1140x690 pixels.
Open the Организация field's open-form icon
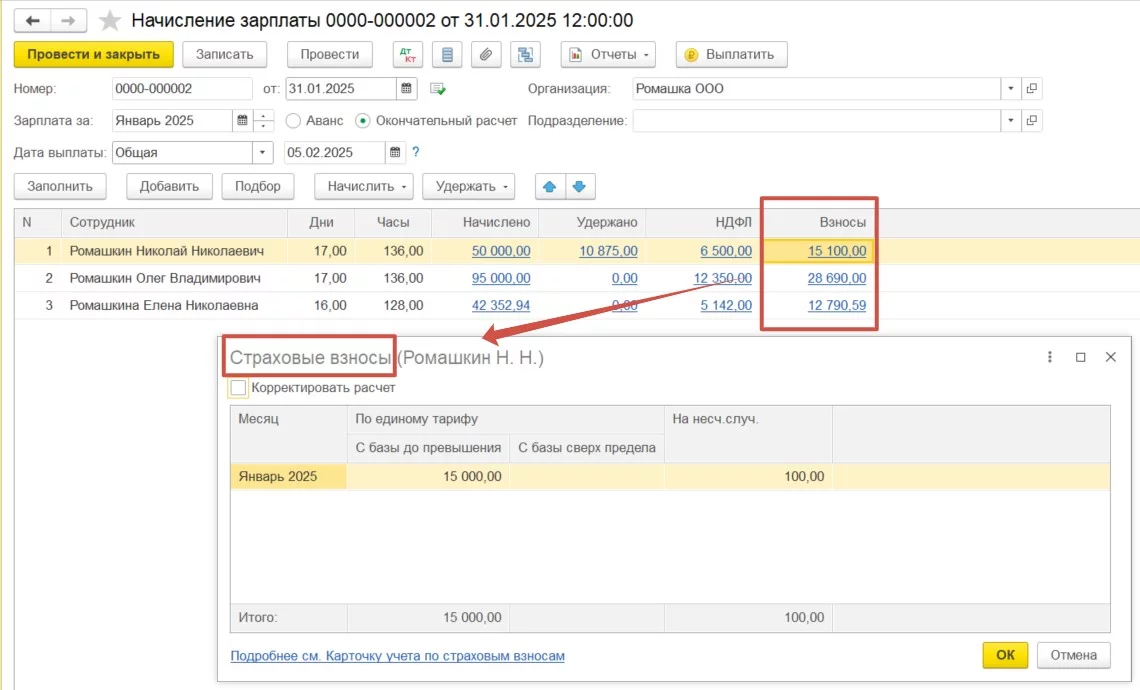tap(1032, 89)
